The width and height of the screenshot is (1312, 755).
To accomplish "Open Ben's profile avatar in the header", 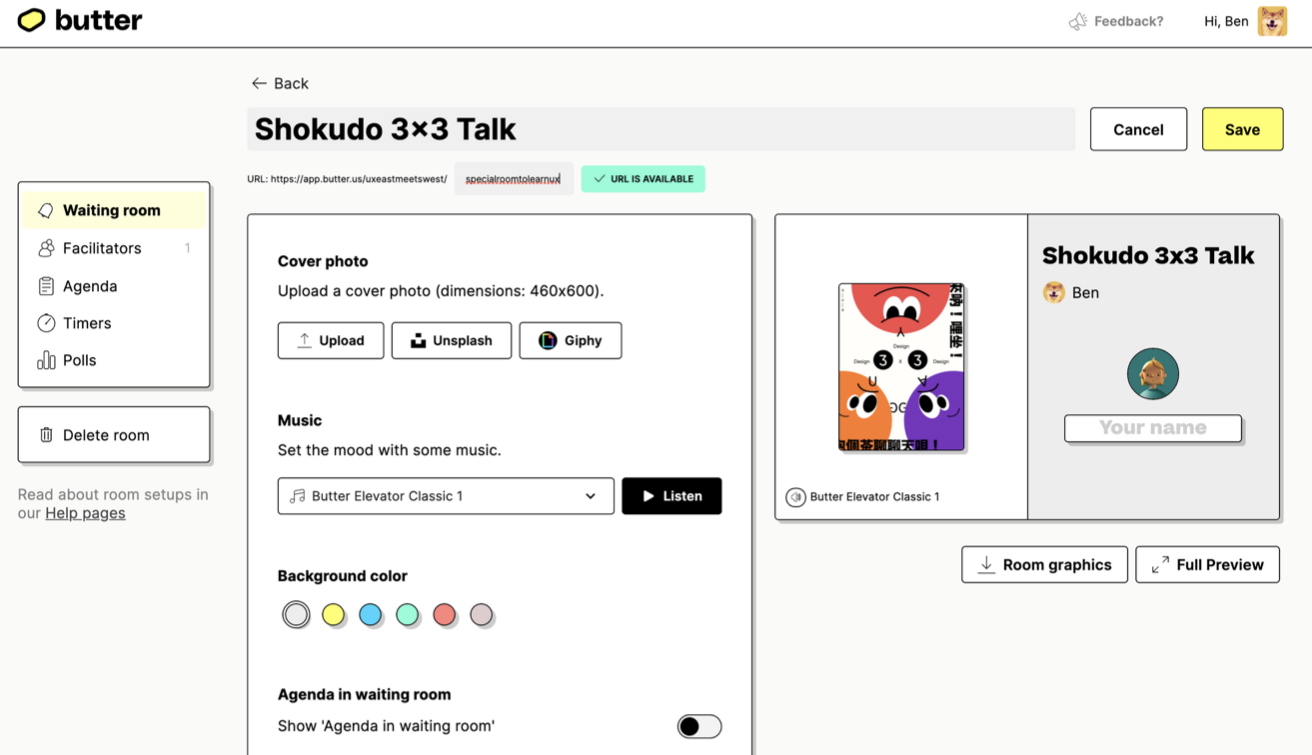I will click(x=1272, y=21).
